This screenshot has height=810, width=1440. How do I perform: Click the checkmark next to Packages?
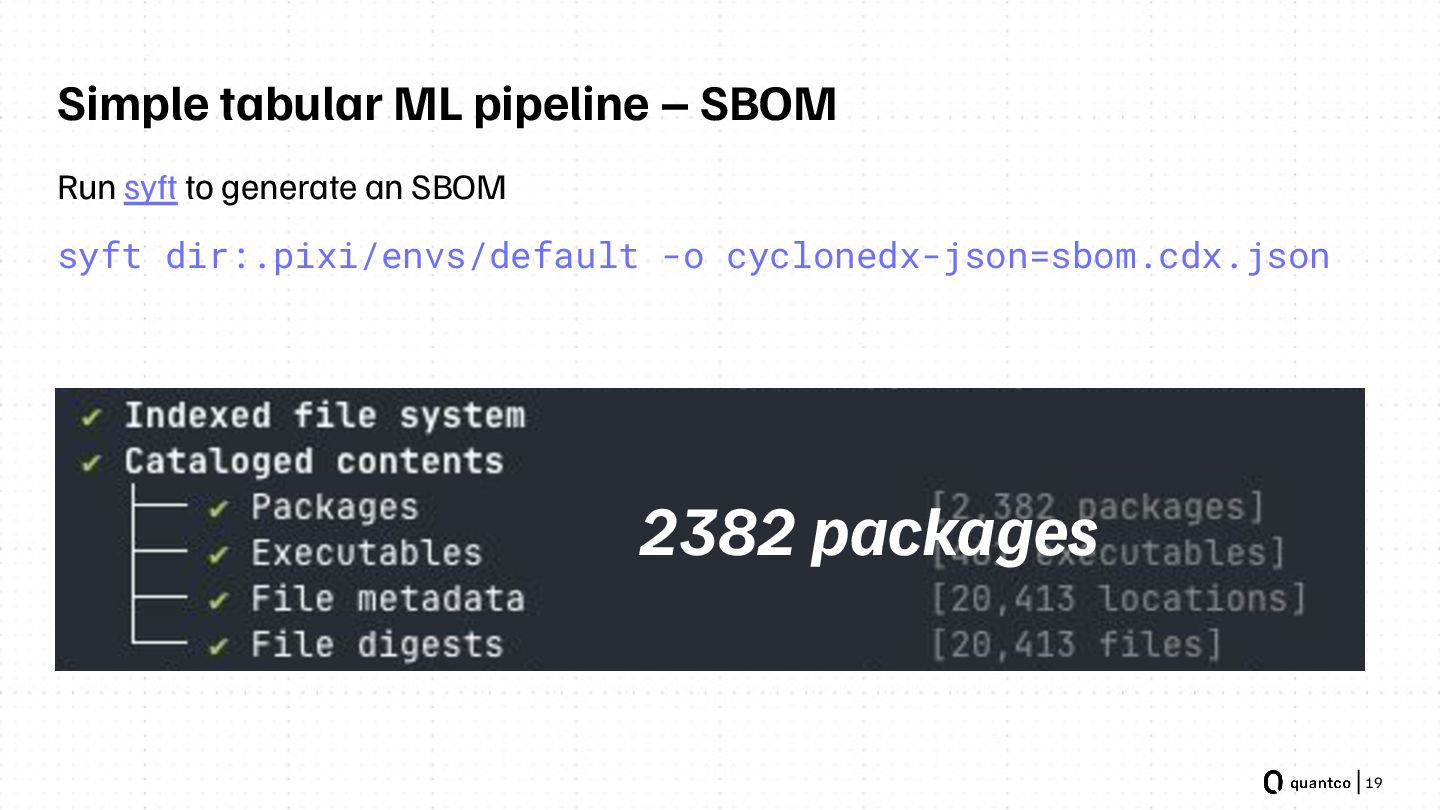tap(218, 509)
